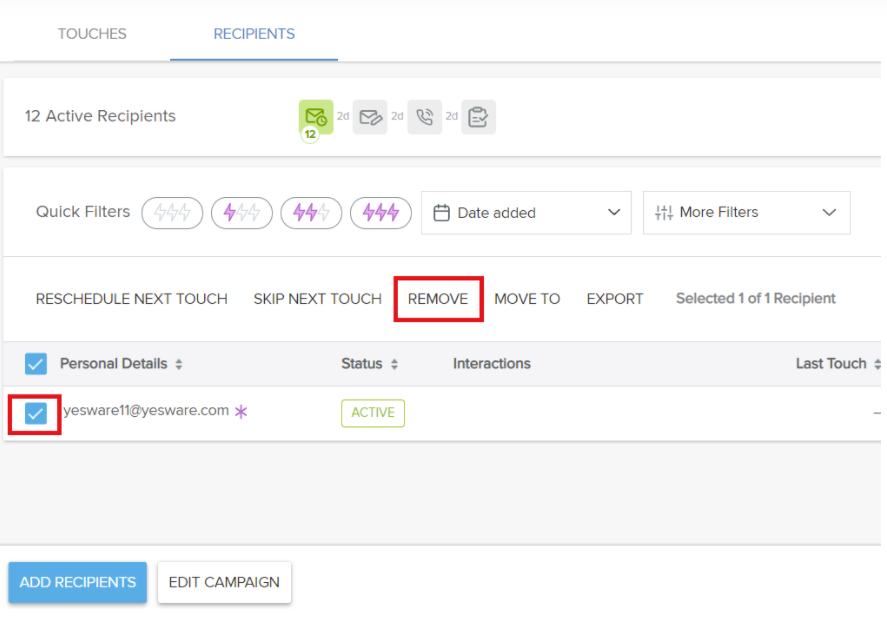The height and width of the screenshot is (623, 887).
Task: Select the no-bolt engagement quick filter
Action: [x=172, y=213]
